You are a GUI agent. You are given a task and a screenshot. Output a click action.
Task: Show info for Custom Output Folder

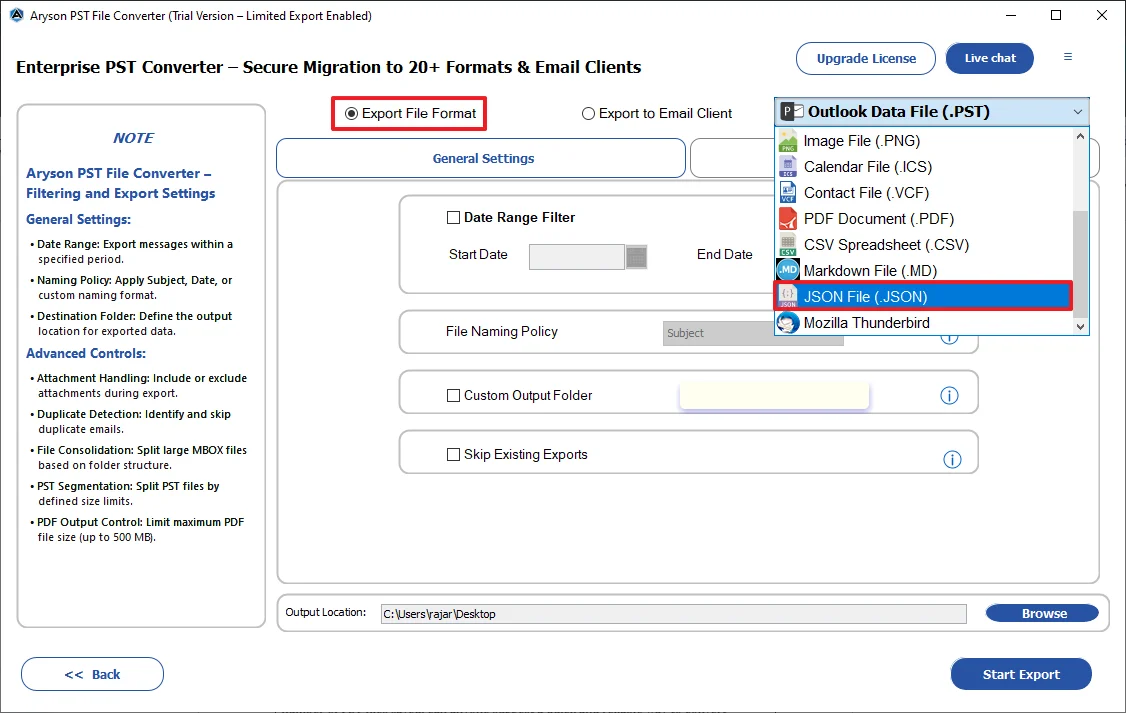(949, 396)
